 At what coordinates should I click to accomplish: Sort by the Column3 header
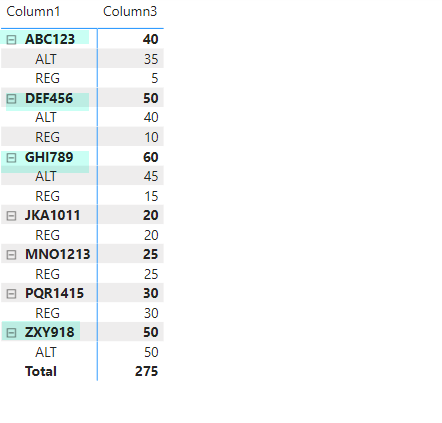pyautogui.click(x=130, y=12)
